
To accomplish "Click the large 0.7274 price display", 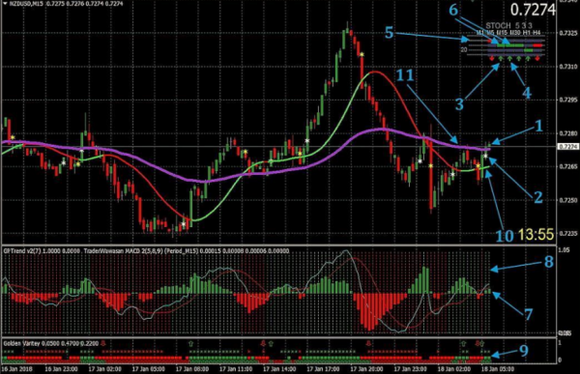I will point(533,10).
